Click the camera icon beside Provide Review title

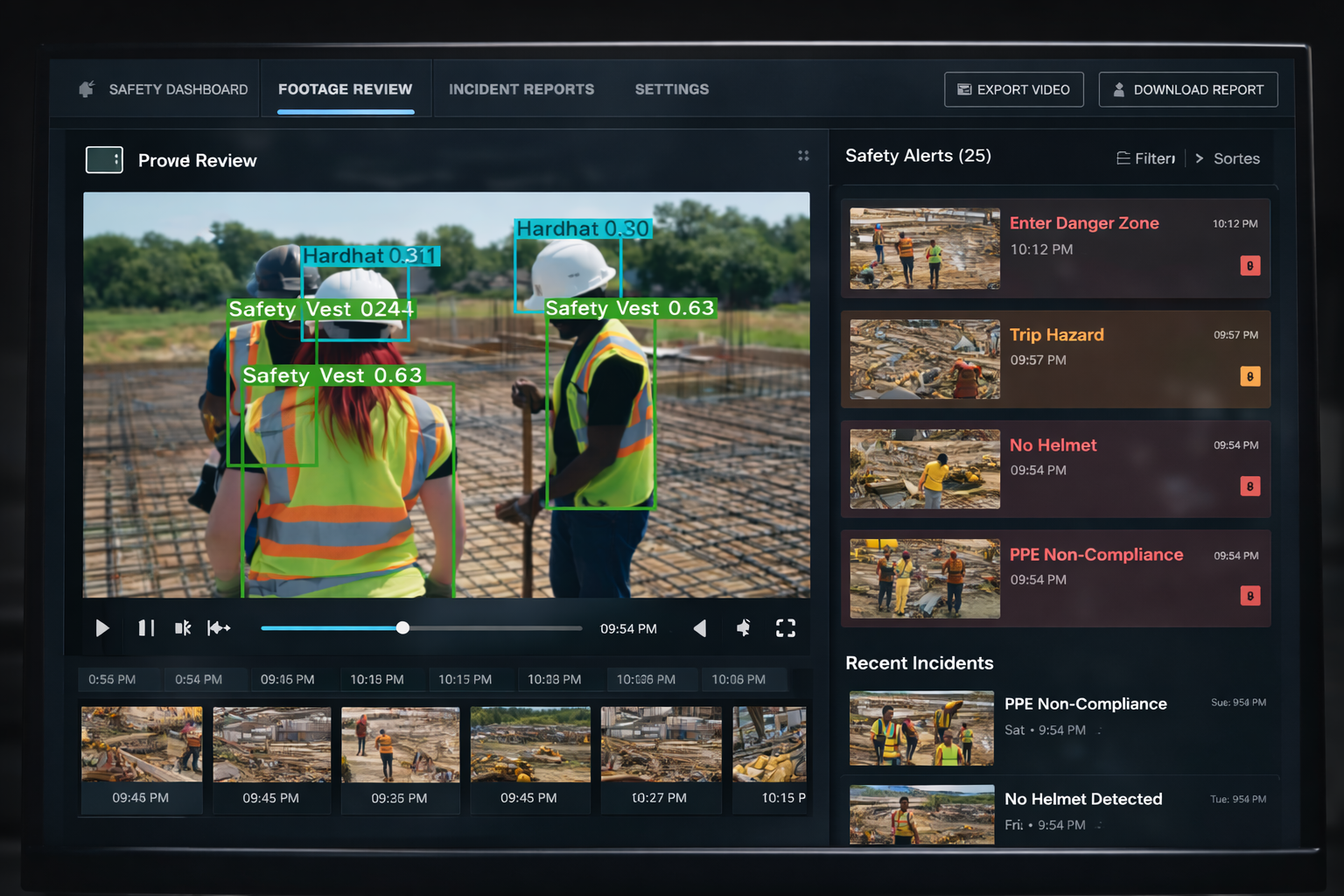coord(104,159)
